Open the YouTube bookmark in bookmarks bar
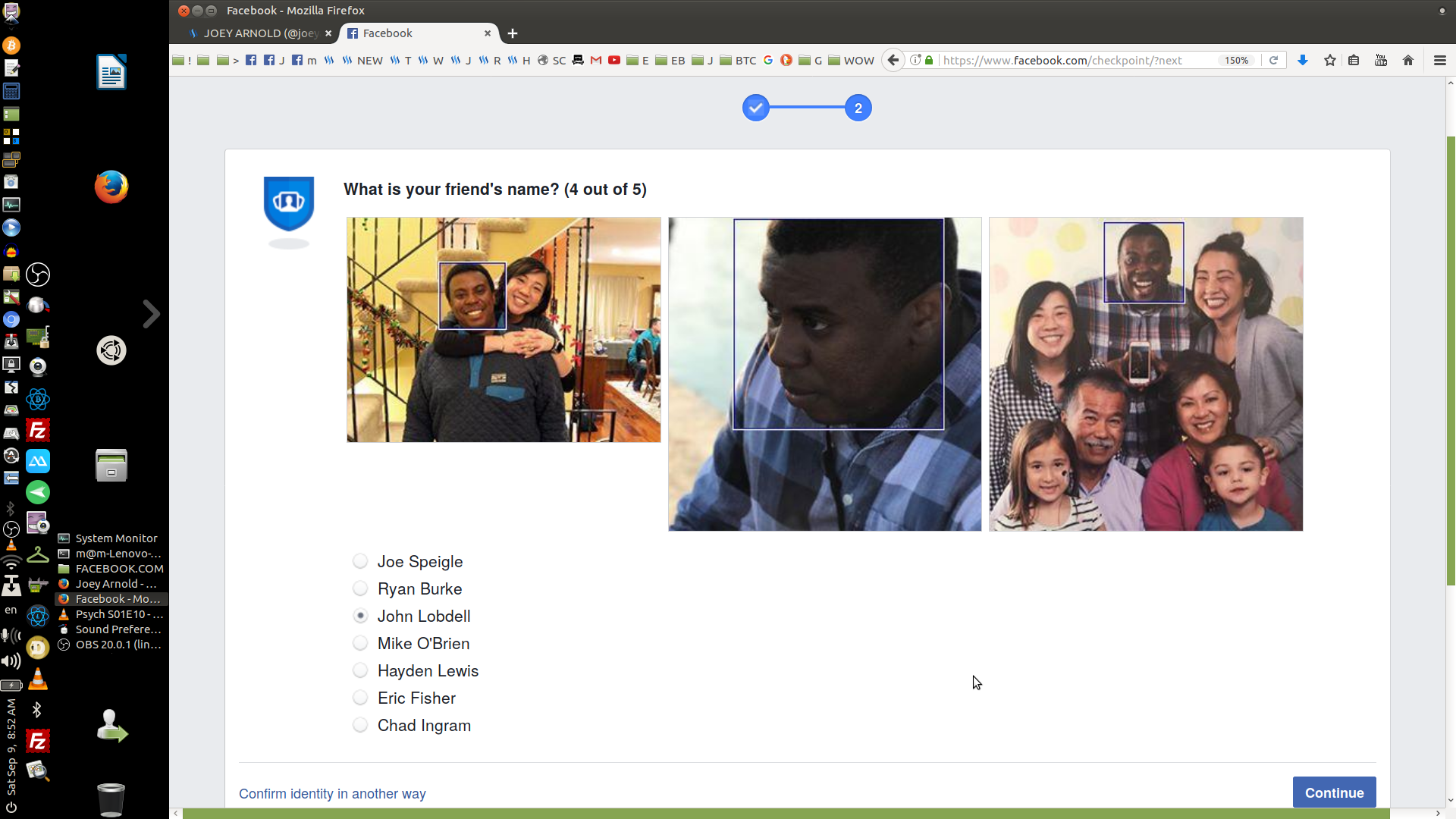The height and width of the screenshot is (819, 1456). point(614,60)
